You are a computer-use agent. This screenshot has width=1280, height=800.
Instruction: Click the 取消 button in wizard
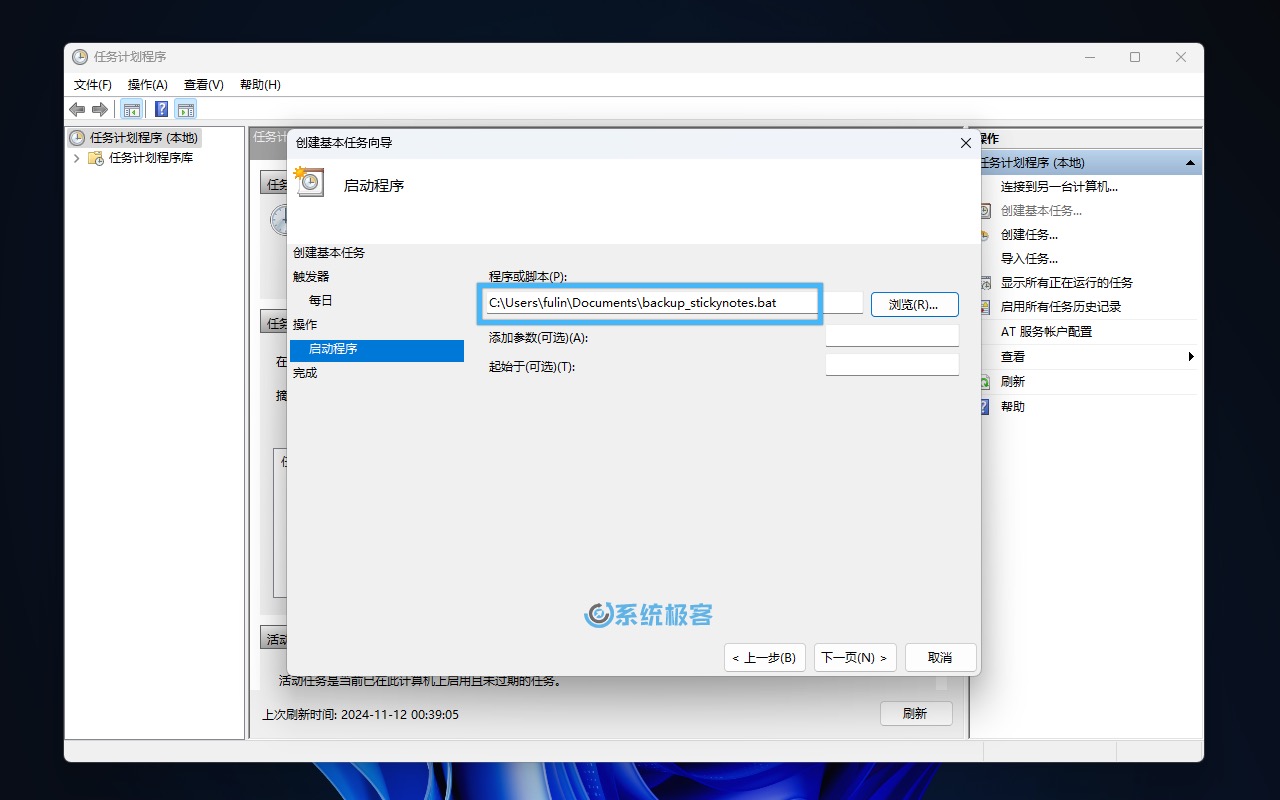pyautogui.click(x=940, y=657)
